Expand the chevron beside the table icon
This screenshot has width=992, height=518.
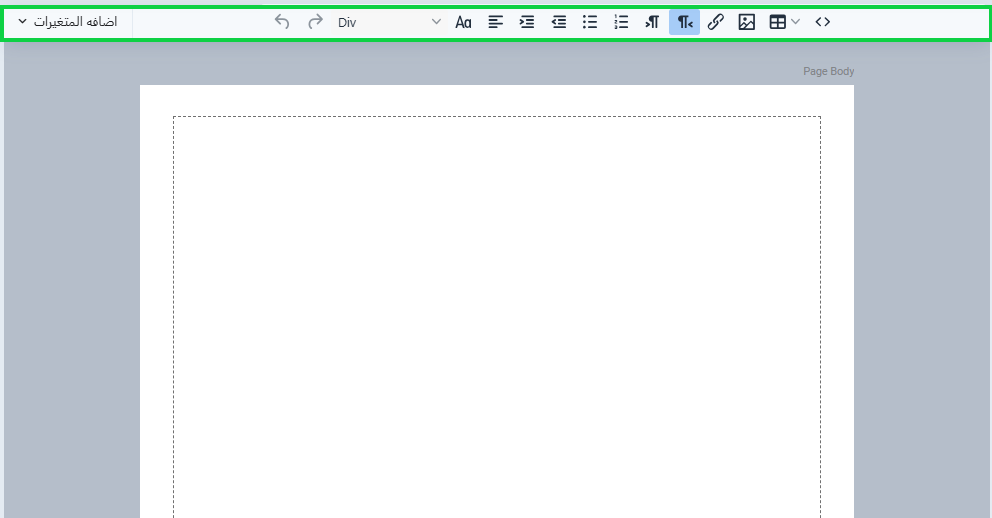point(796,22)
